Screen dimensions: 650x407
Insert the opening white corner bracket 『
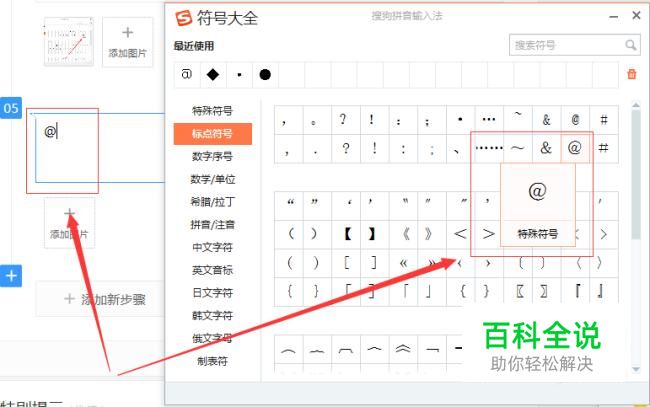click(575, 292)
